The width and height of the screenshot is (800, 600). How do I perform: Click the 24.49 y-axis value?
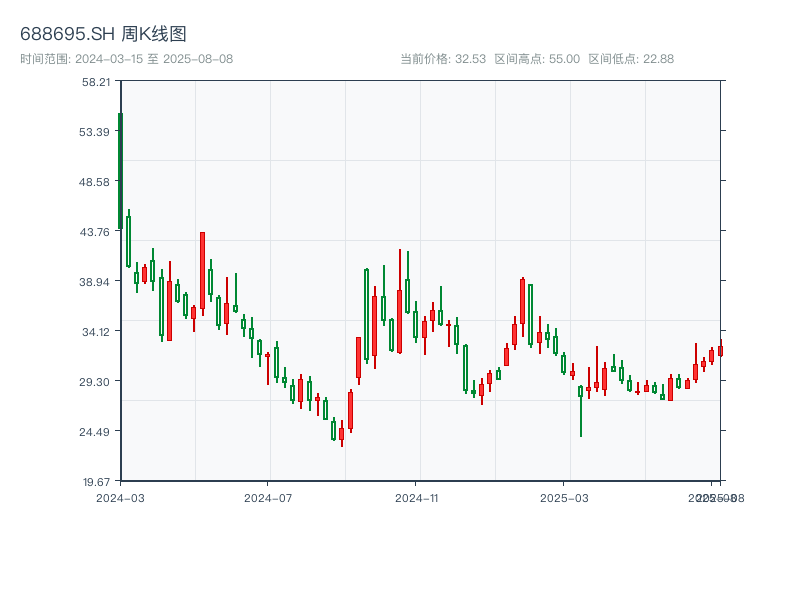pos(94,432)
